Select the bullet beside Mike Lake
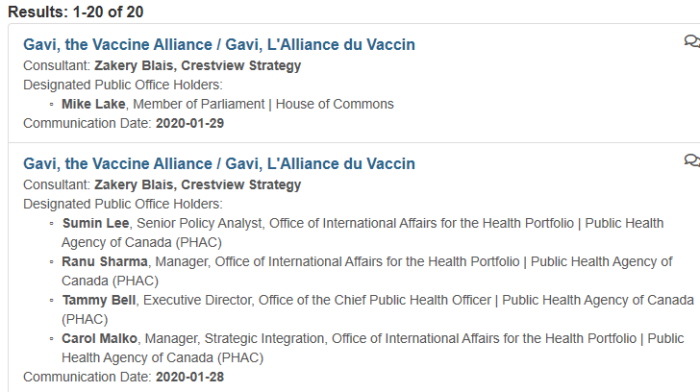Viewport: 700px width, 392px height. (x=52, y=104)
